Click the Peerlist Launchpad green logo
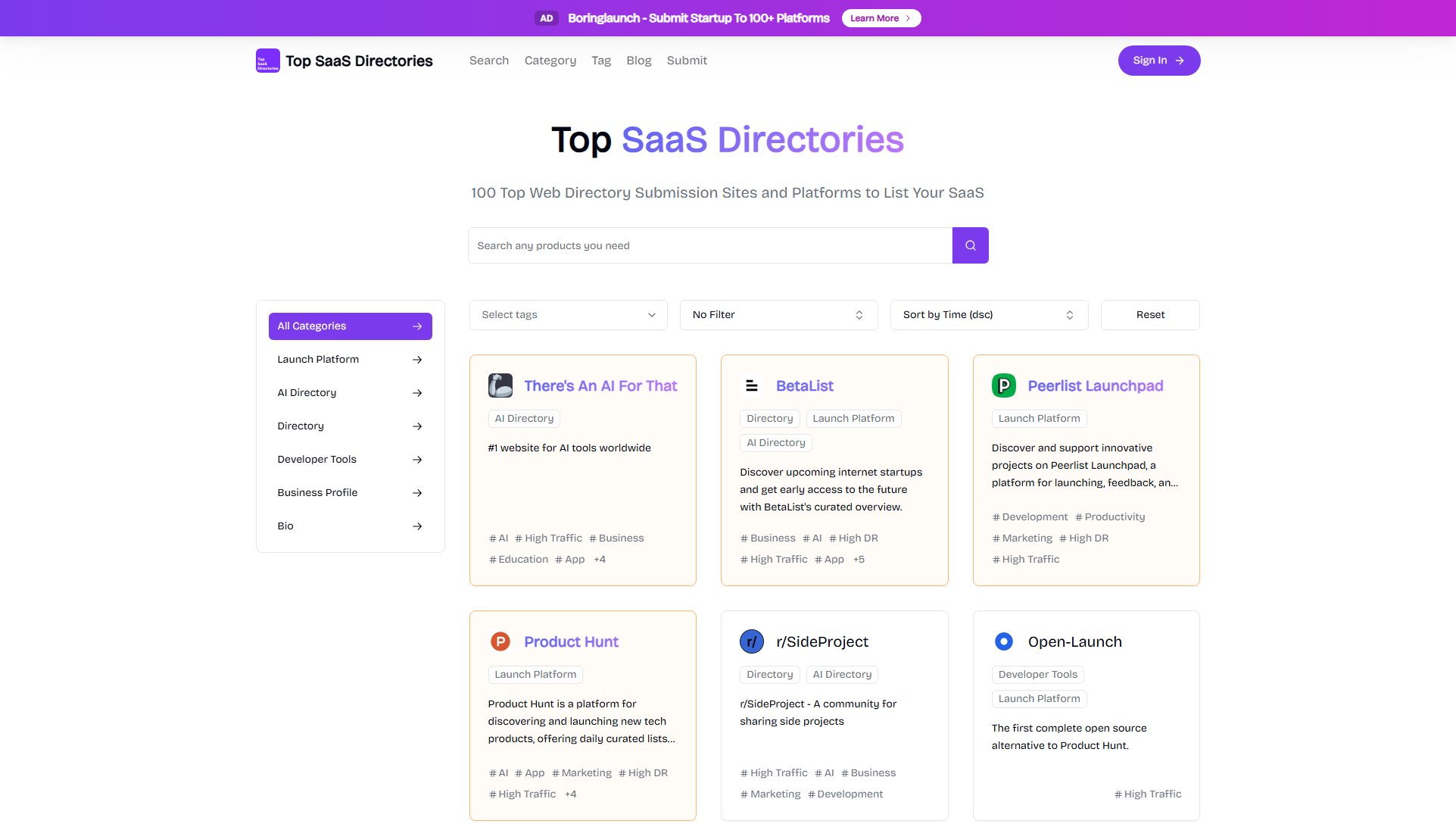Viewport: 1456px width, 827px height. coord(1004,385)
